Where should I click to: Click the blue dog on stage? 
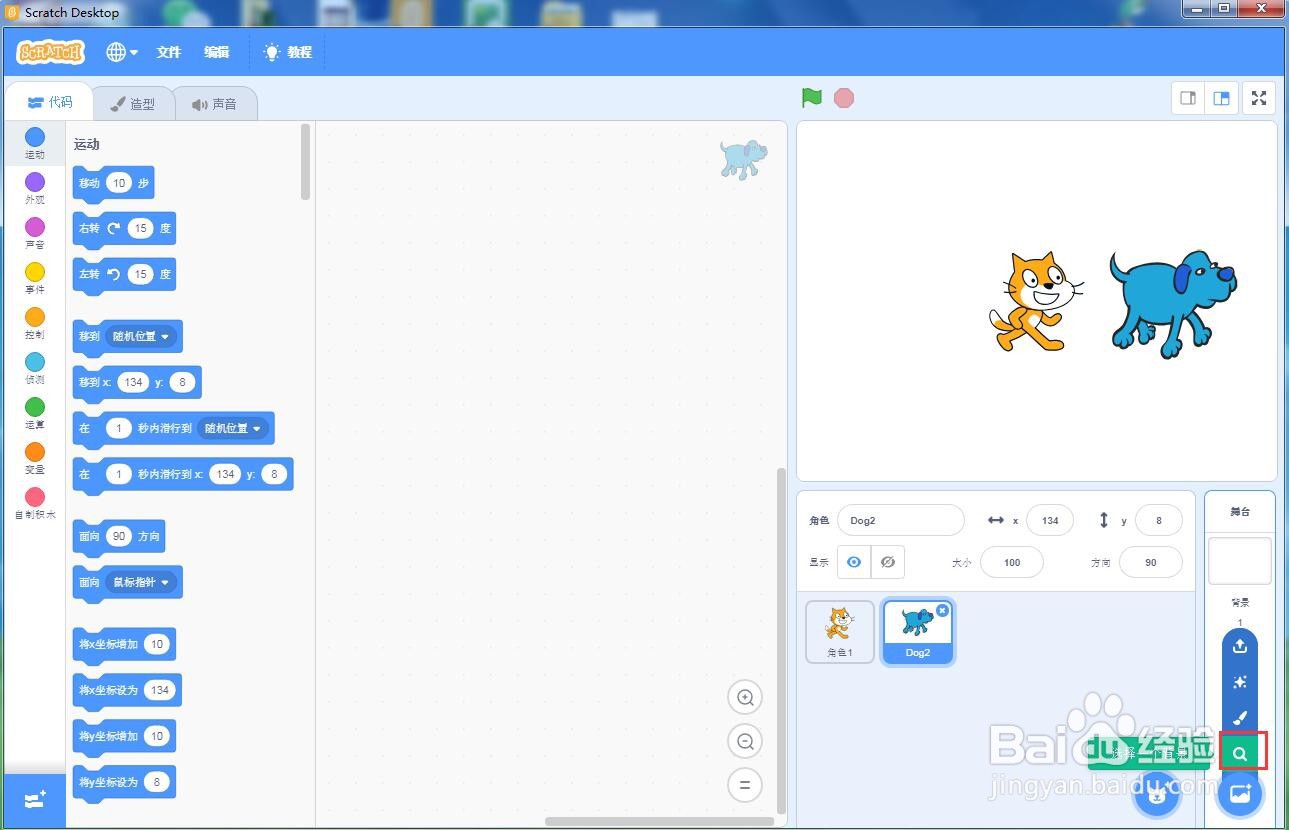(x=1172, y=303)
